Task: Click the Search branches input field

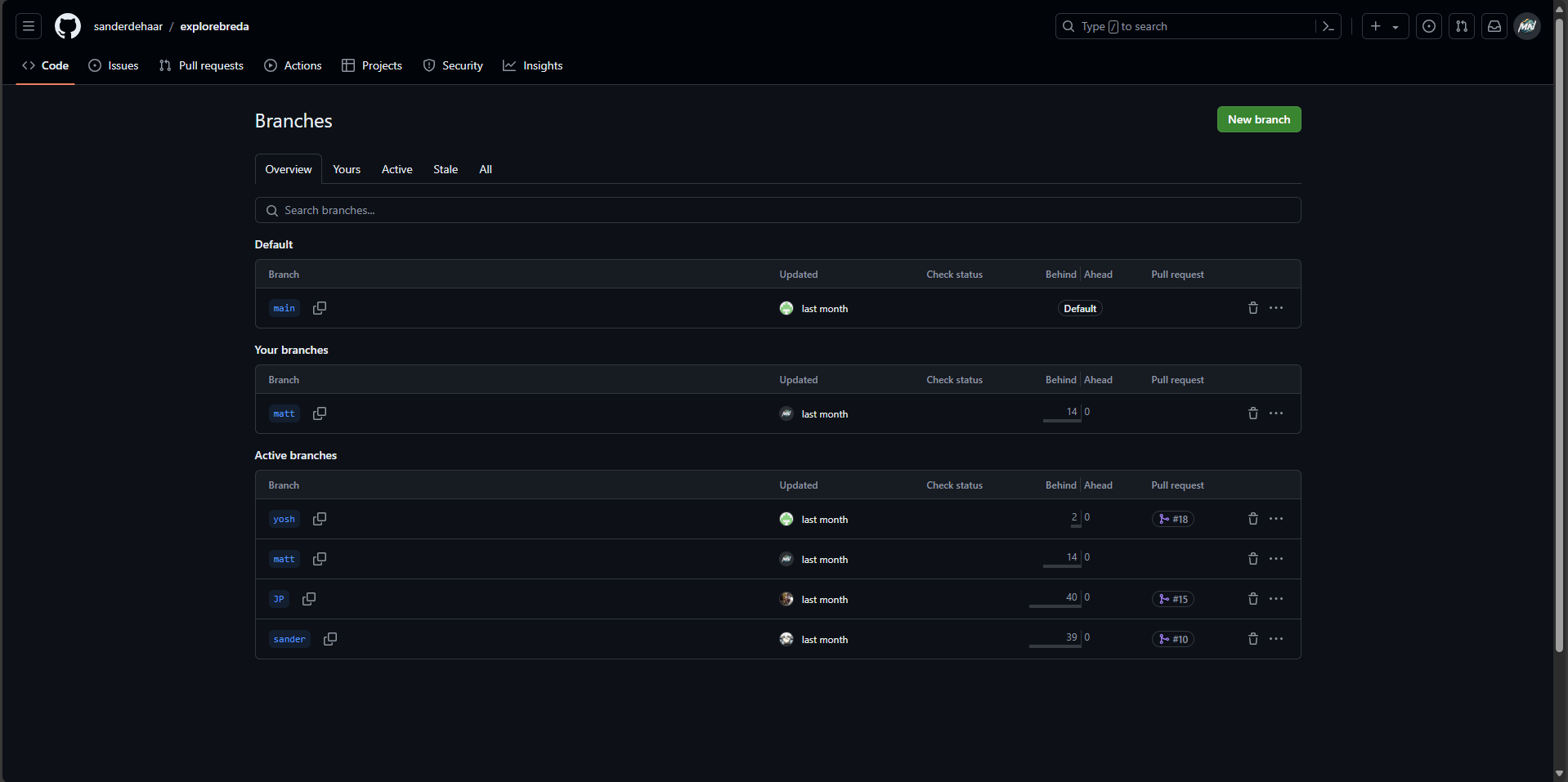Action: pos(777,210)
